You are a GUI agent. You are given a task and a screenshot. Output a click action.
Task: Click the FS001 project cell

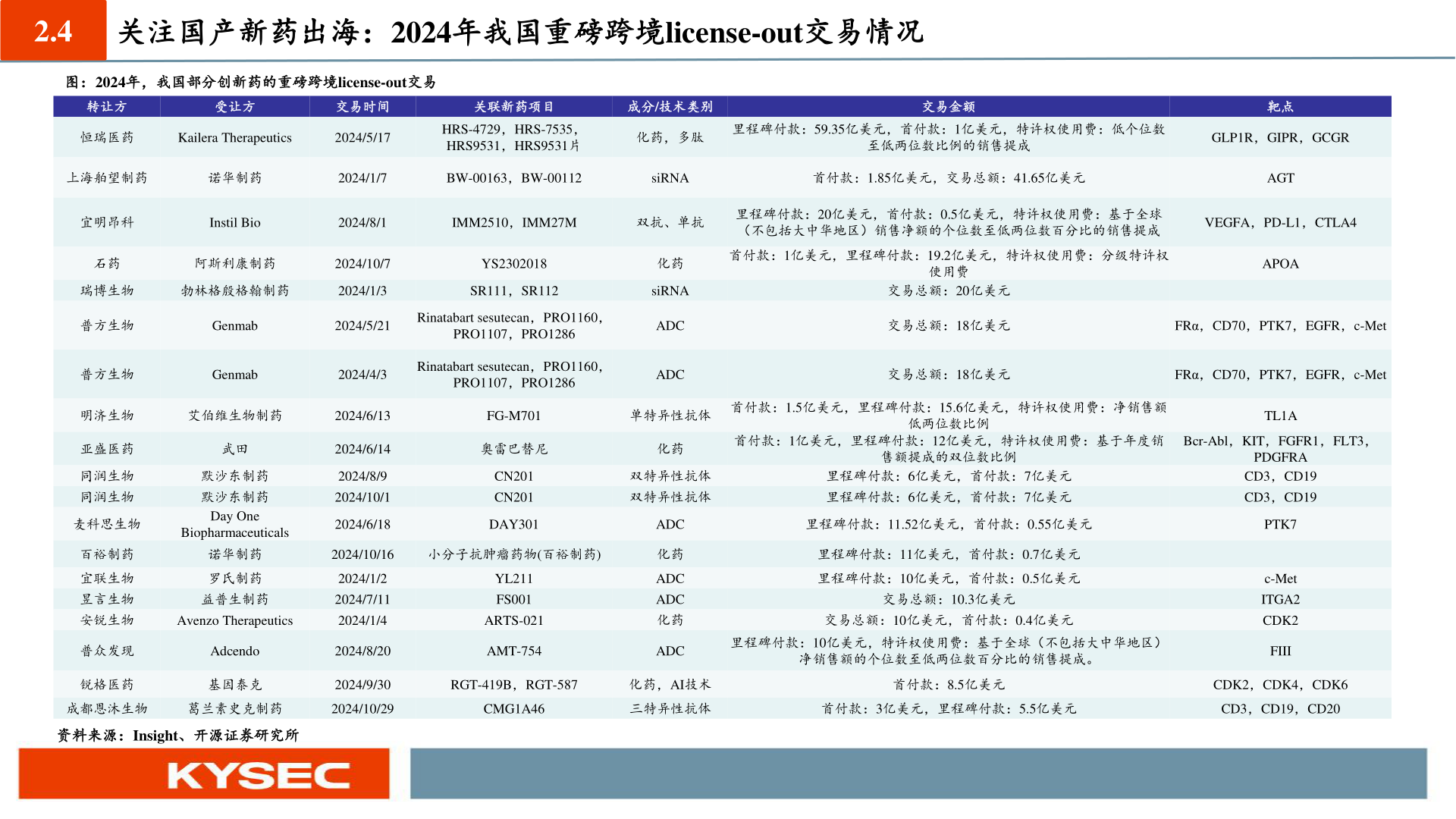(514, 599)
